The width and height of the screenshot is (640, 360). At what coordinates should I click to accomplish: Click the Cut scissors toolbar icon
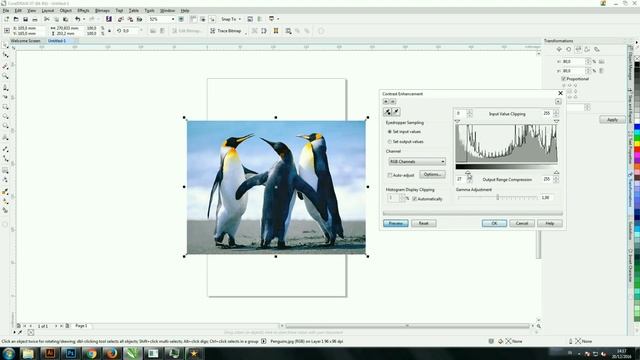[47, 19]
